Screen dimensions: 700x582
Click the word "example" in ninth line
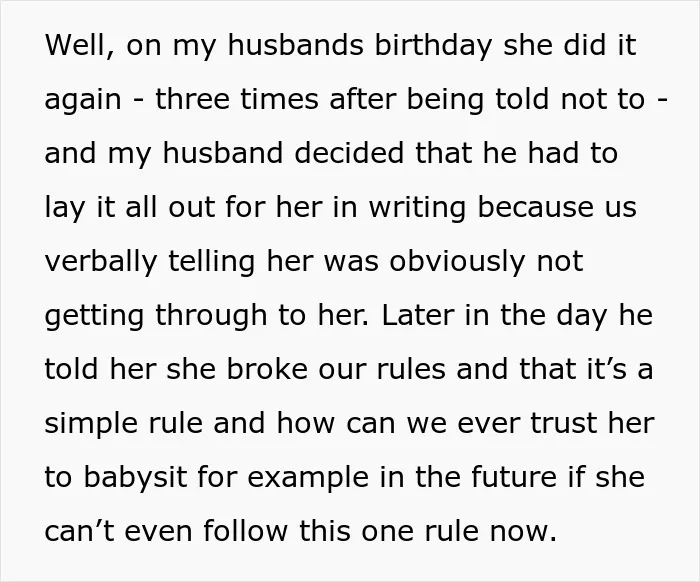(x=308, y=477)
